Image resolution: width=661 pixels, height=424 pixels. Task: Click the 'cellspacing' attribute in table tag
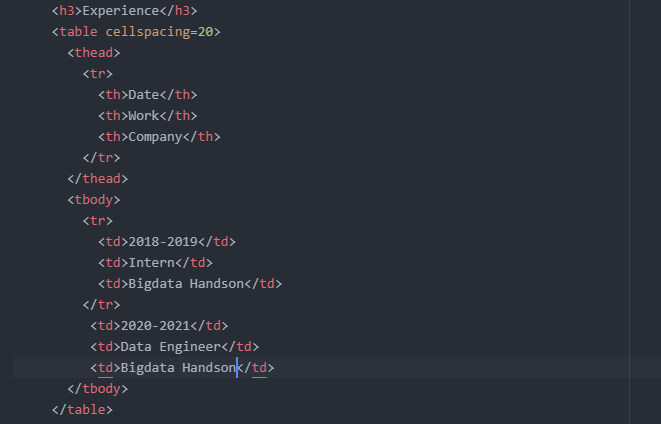[x=148, y=32]
